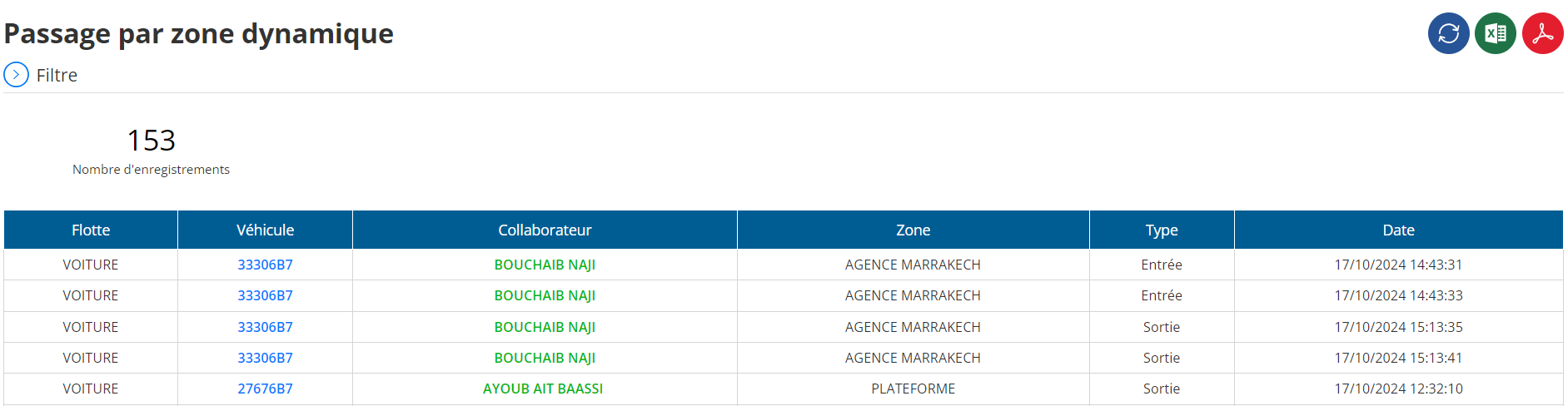This screenshot has width=1568, height=406.
Task: Sort by Type column header
Action: pyautogui.click(x=1162, y=230)
